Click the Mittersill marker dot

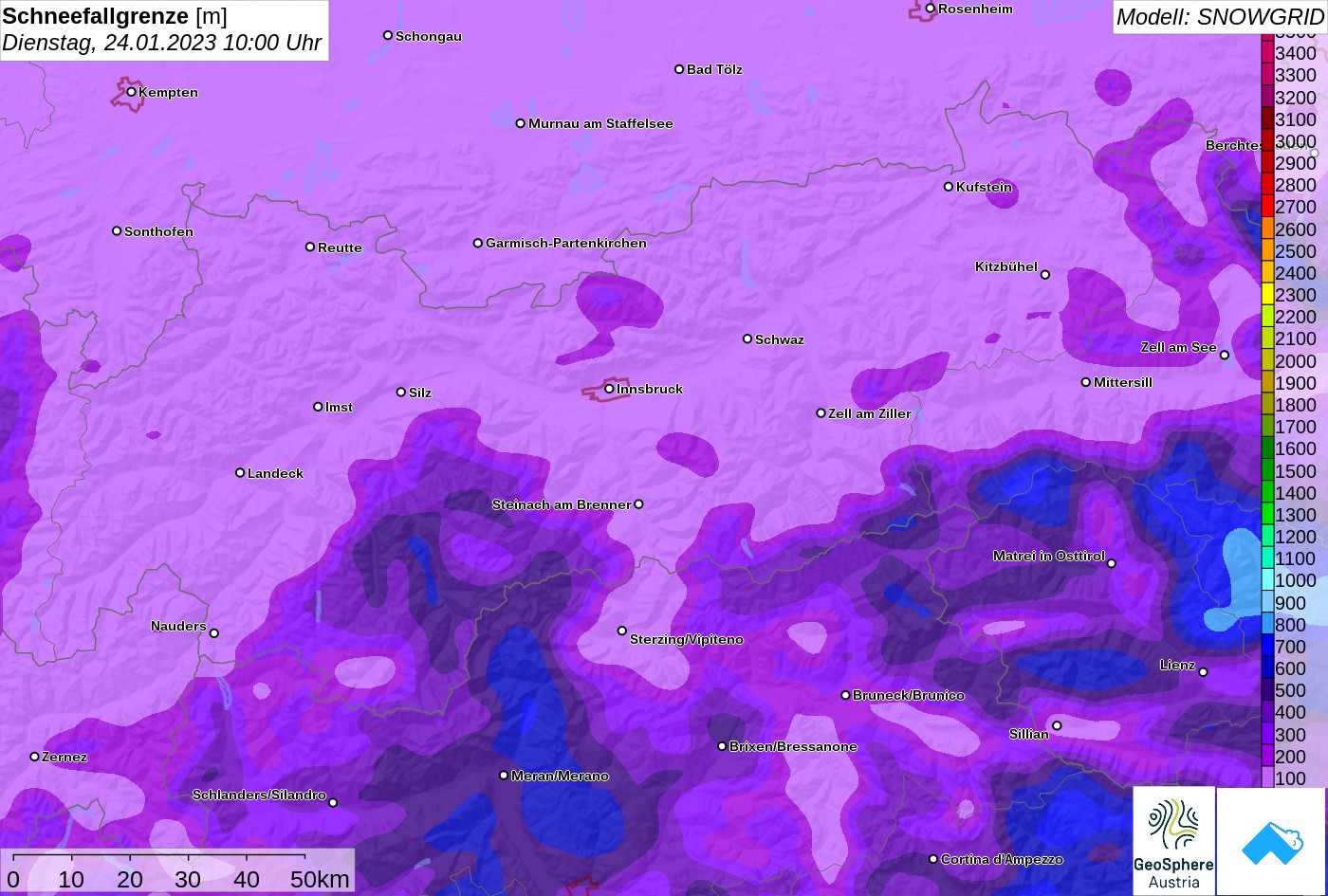pyautogui.click(x=1086, y=382)
